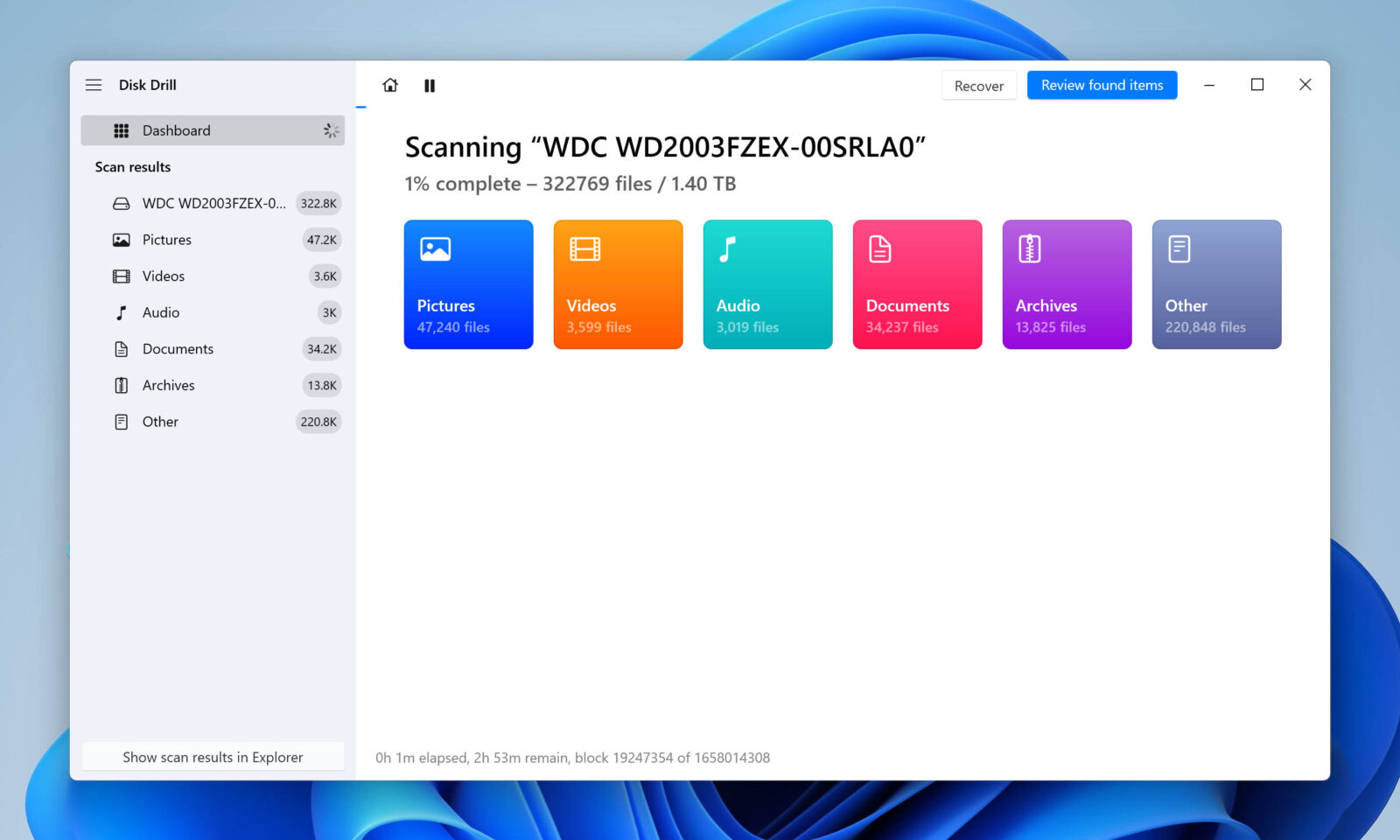Click the Documents page icon in the sidebar
This screenshot has height=840, width=1400.
(121, 348)
